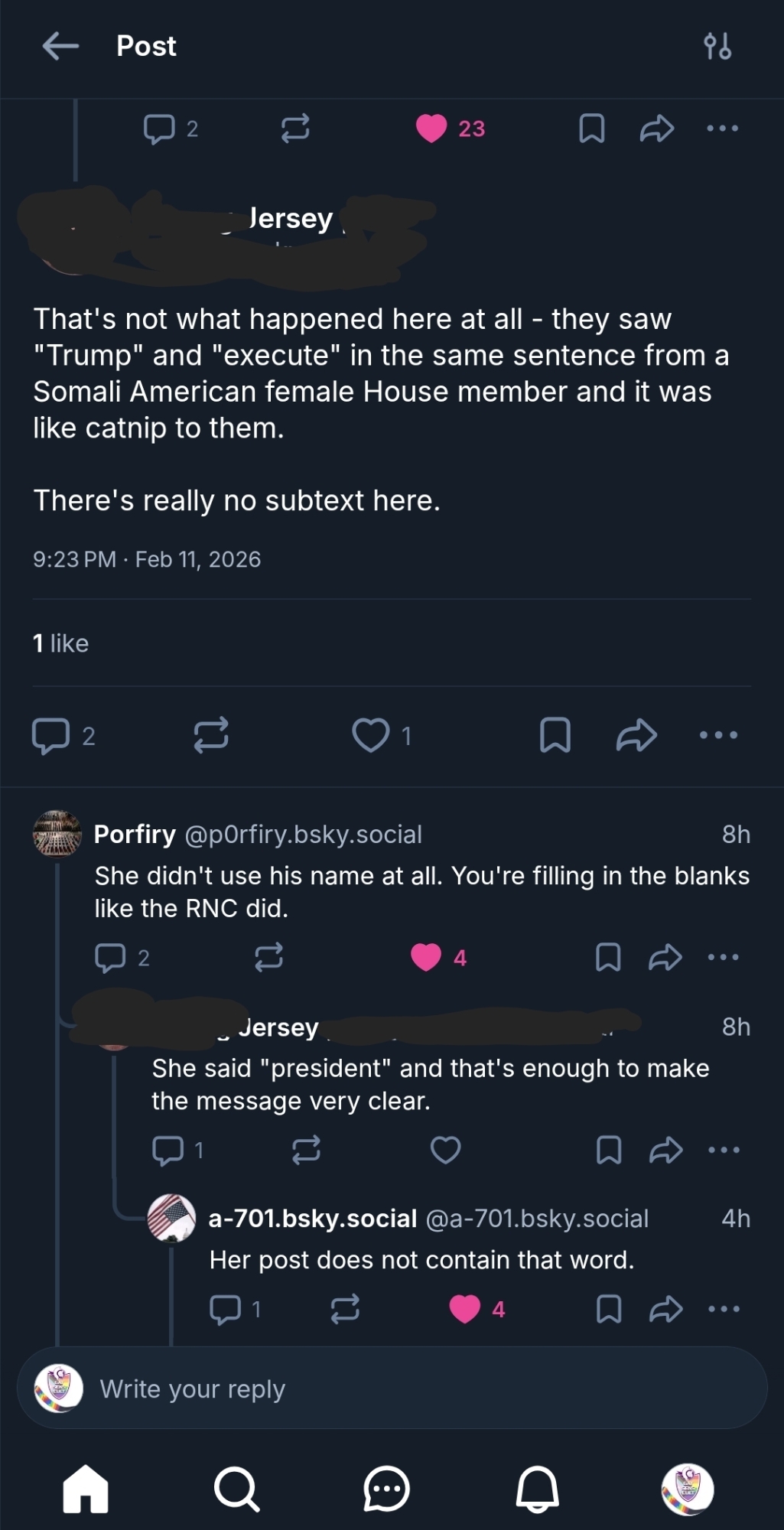Unlike Porfiry's reply

click(x=426, y=957)
